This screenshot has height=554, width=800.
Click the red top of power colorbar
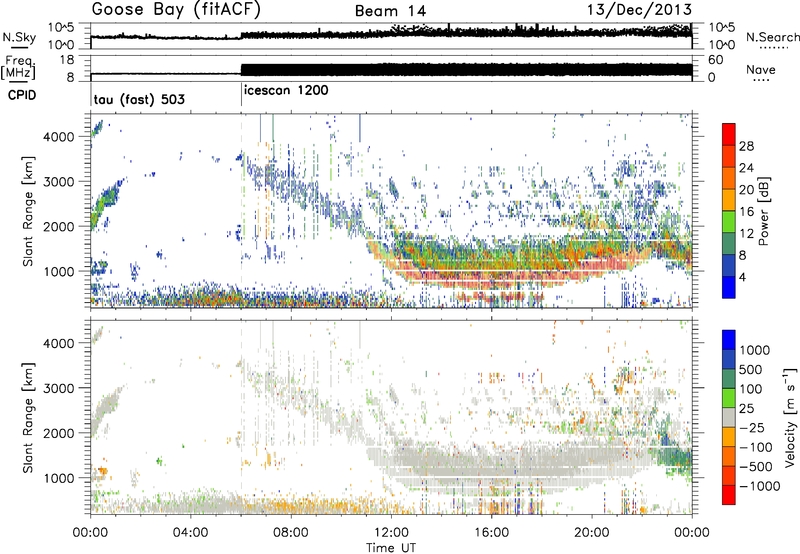tap(729, 135)
